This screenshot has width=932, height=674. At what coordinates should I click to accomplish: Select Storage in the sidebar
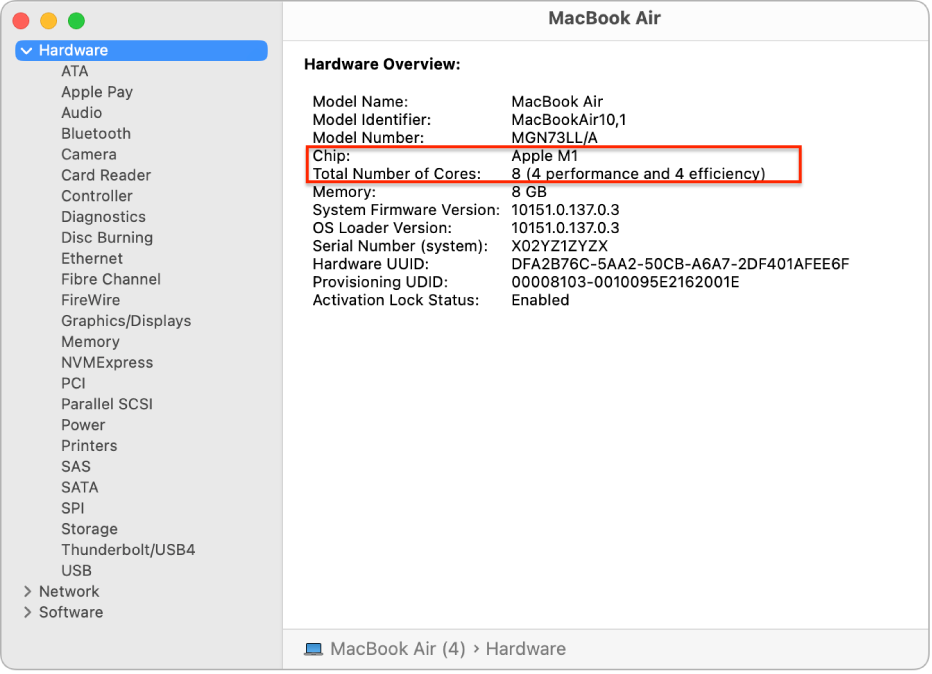click(89, 529)
